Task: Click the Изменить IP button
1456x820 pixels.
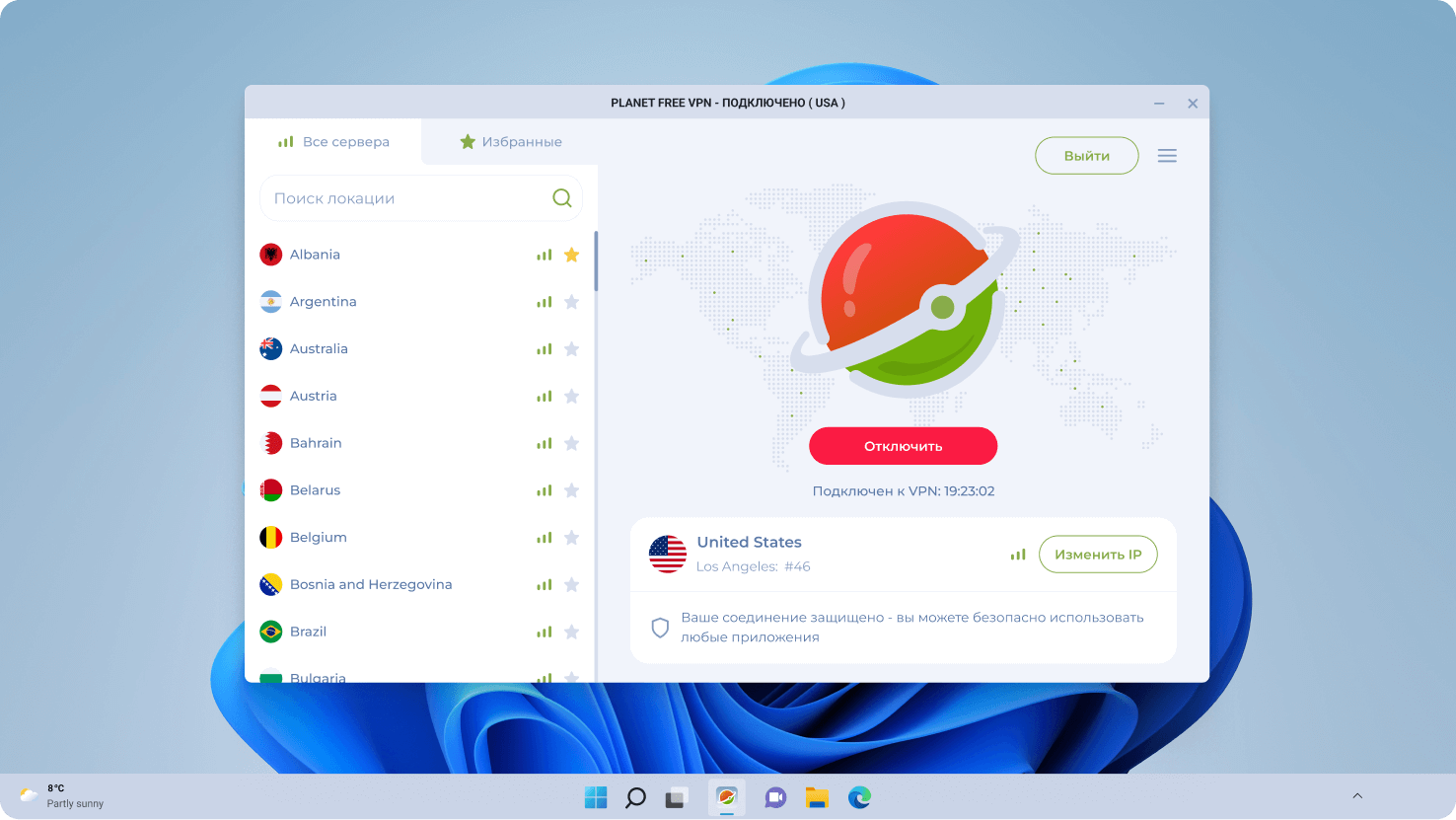Action: click(x=1098, y=554)
